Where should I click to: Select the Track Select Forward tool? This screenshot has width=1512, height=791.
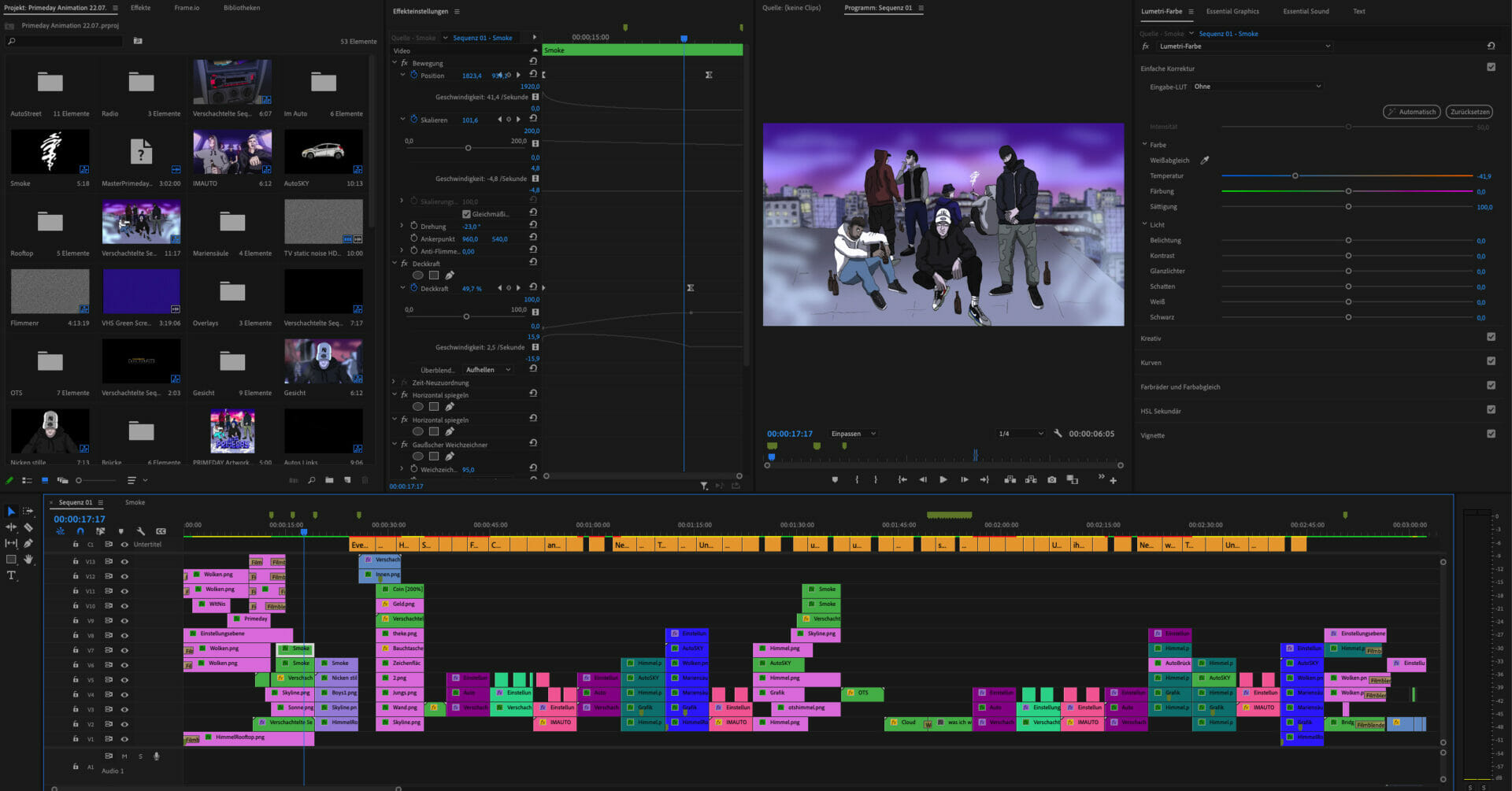(x=28, y=512)
